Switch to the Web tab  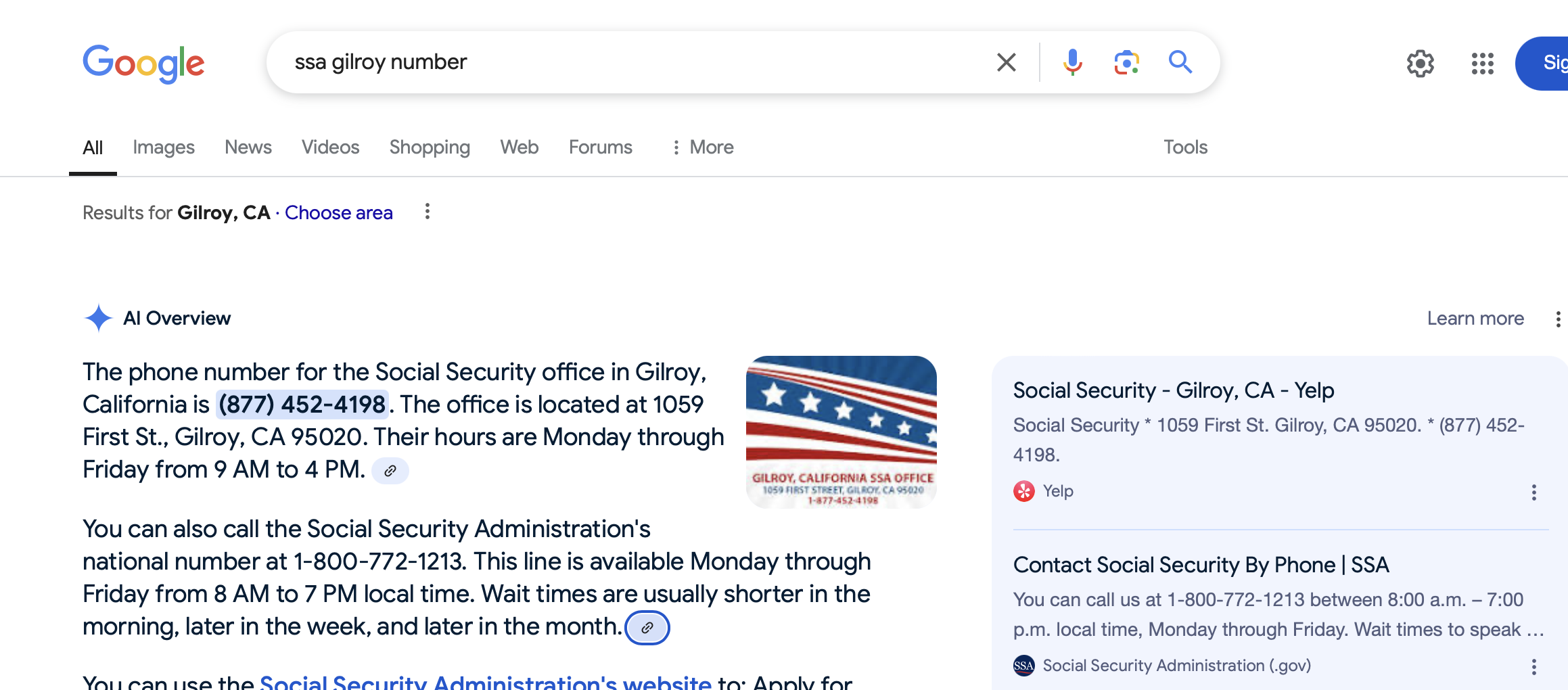tap(520, 147)
